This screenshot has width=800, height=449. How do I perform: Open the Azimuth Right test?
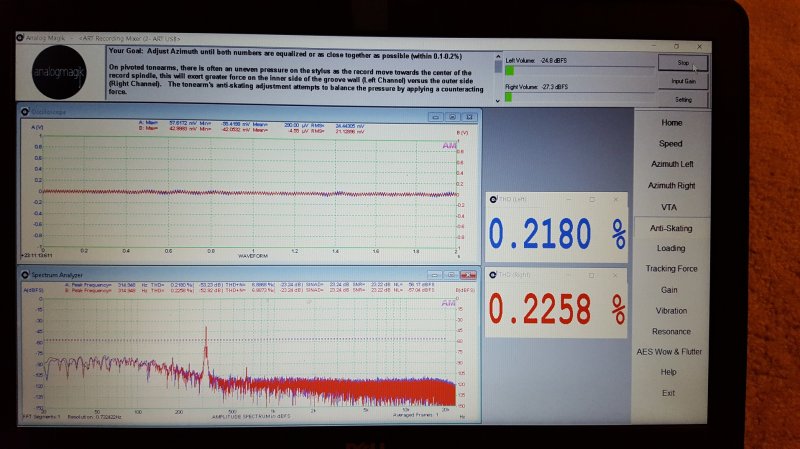pos(671,185)
